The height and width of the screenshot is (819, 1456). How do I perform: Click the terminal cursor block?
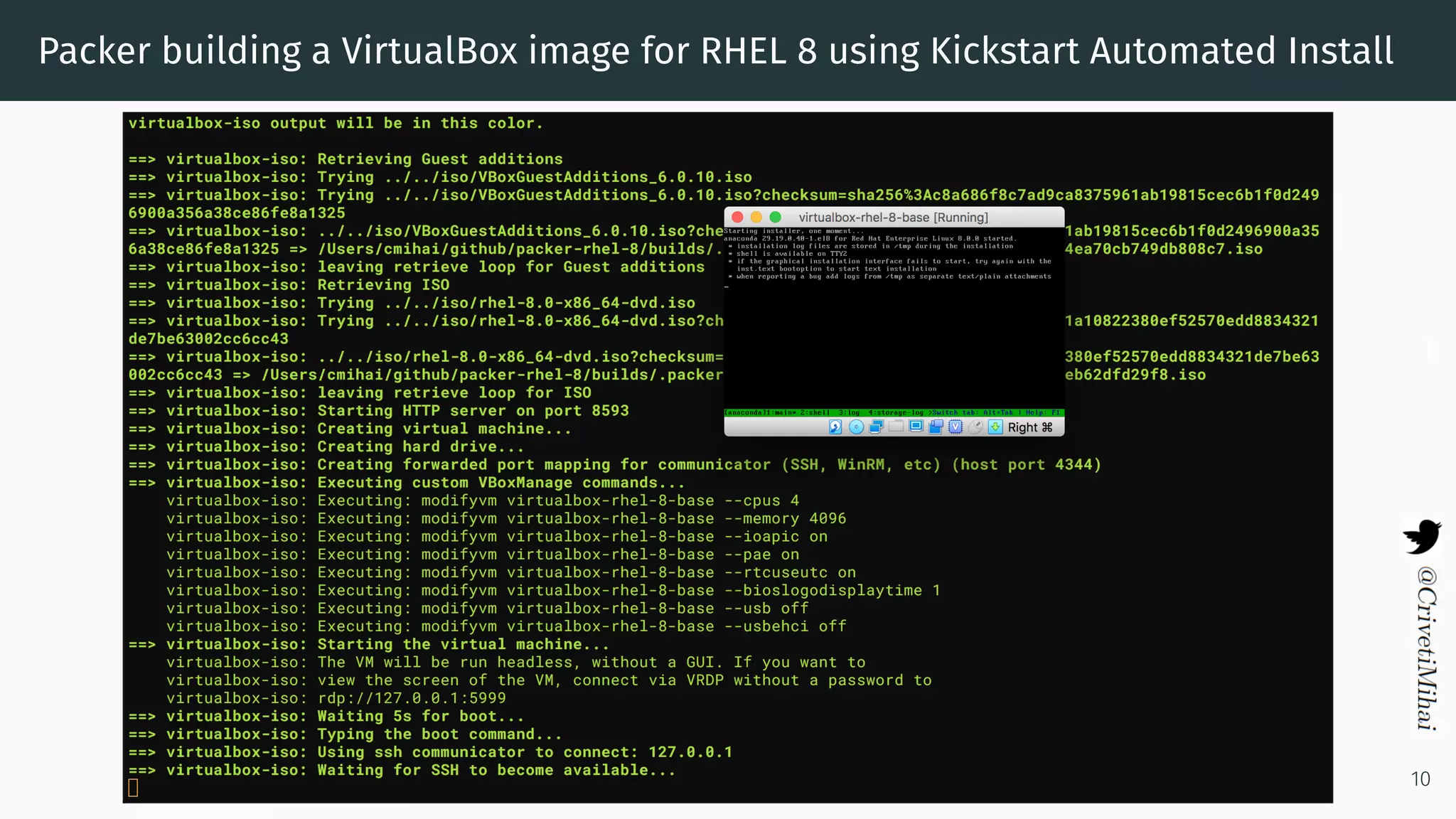point(133,788)
